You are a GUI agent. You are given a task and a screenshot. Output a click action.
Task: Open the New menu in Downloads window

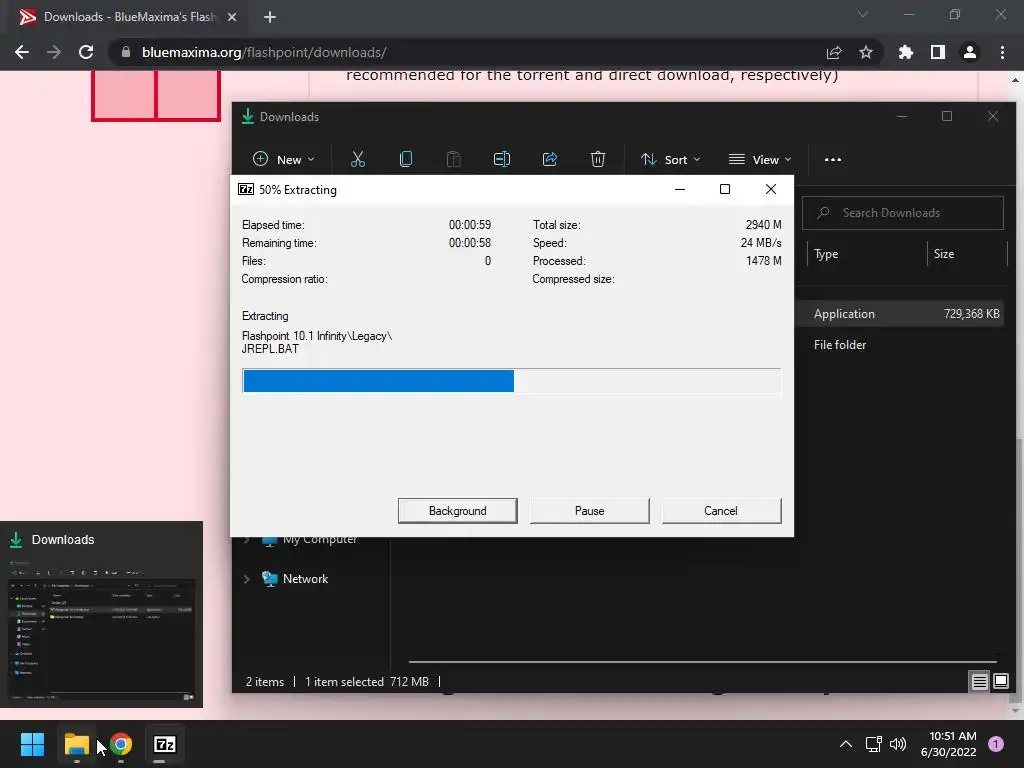click(x=283, y=159)
